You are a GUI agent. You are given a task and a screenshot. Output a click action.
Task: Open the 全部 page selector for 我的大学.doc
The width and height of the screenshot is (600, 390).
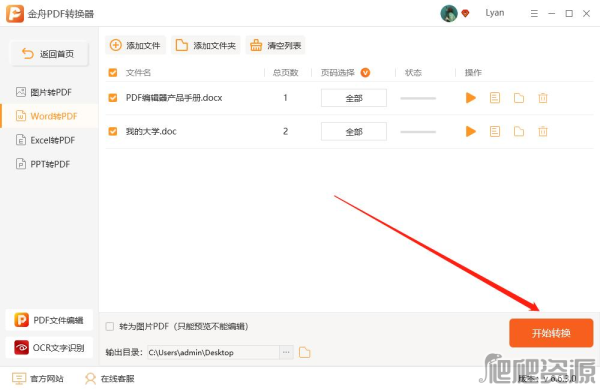click(354, 132)
